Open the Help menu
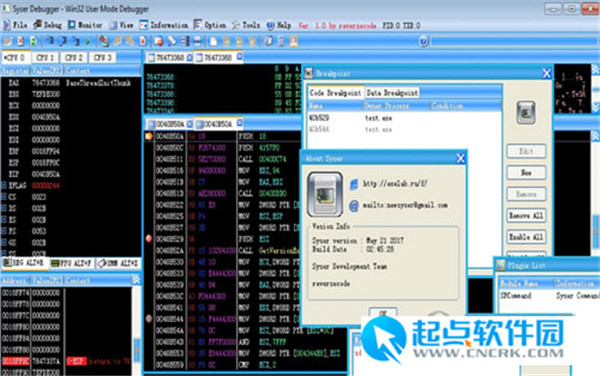Viewport: 600px width, 376px height. coord(279,25)
